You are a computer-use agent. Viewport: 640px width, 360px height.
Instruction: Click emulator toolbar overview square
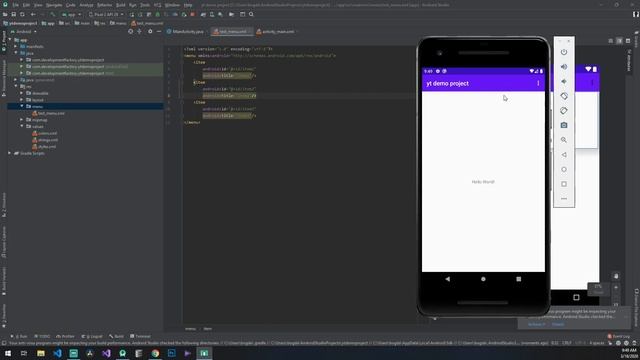564,184
